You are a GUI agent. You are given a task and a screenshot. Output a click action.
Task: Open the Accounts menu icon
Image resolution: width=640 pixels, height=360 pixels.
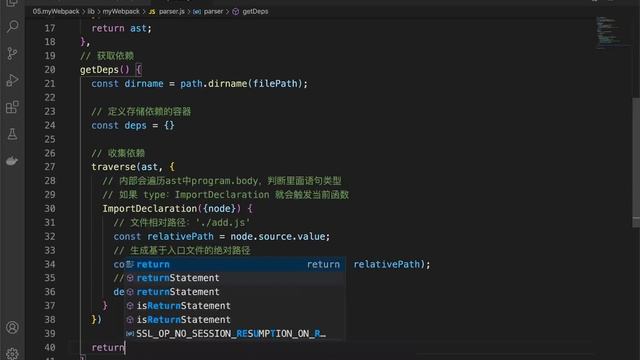tap(12, 327)
